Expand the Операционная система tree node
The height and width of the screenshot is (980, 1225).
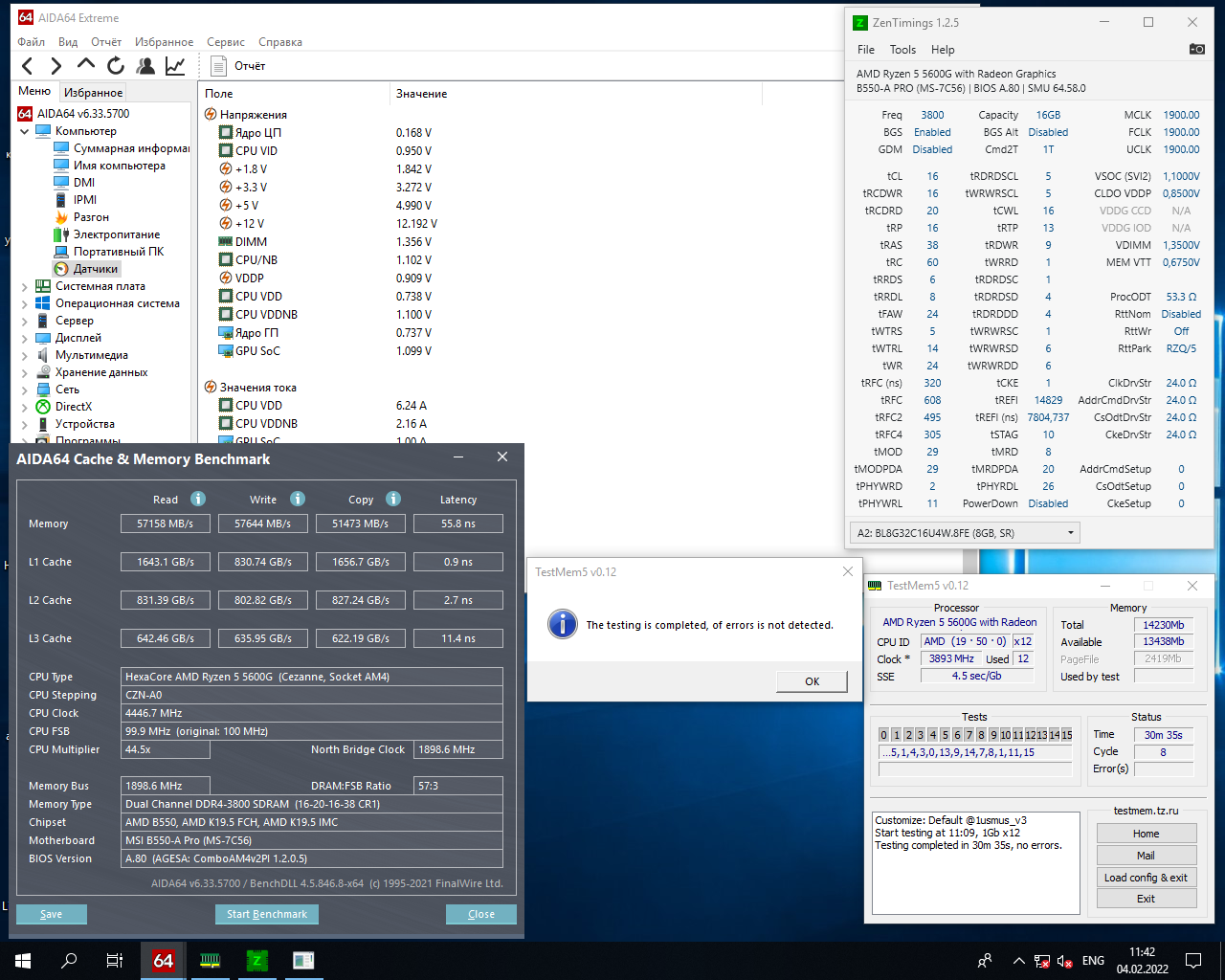[x=24, y=303]
